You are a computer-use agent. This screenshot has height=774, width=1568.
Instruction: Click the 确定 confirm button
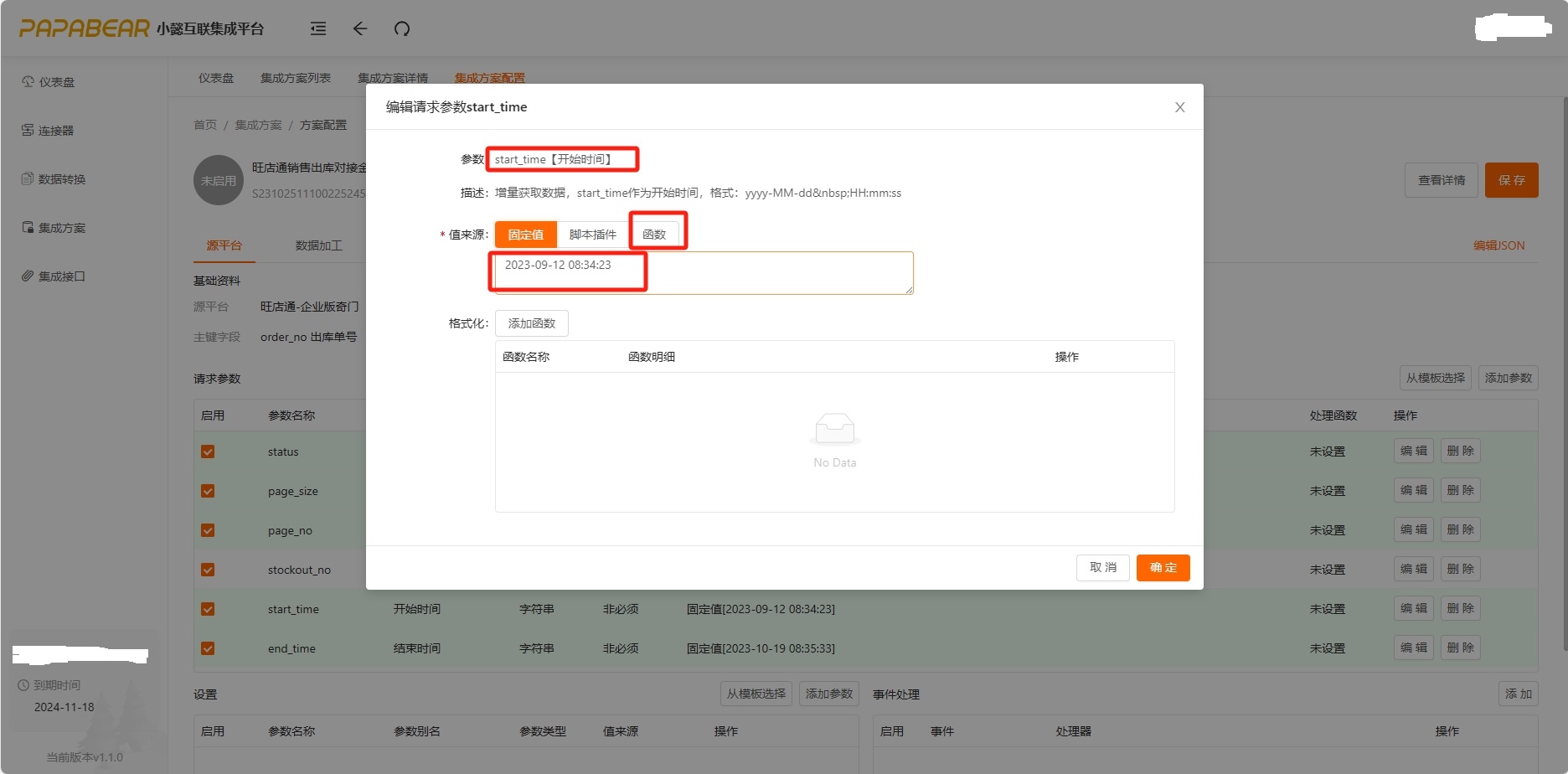click(x=1163, y=567)
